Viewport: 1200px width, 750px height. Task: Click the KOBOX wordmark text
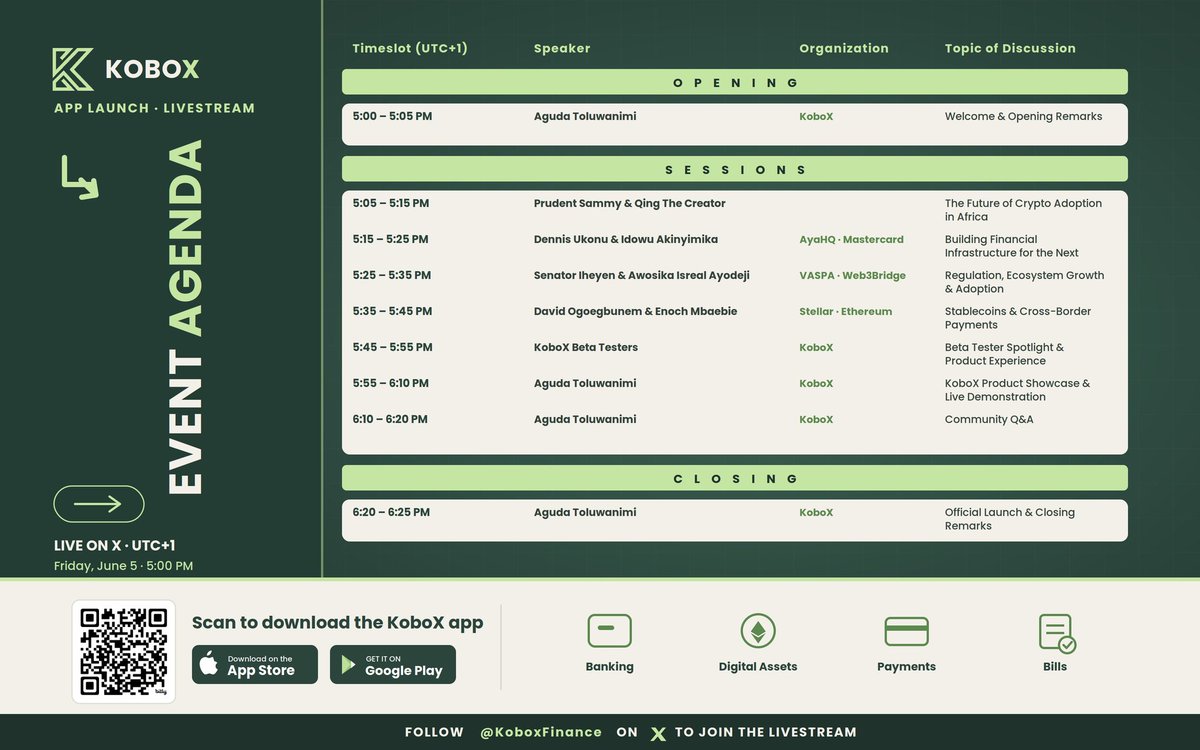152,70
